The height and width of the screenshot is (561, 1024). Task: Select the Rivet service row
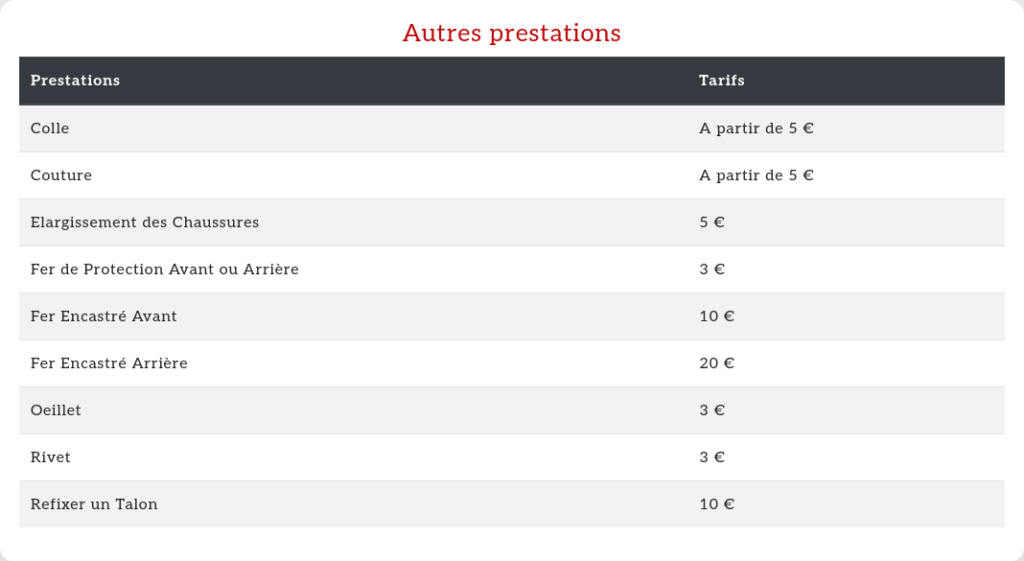pos(51,457)
